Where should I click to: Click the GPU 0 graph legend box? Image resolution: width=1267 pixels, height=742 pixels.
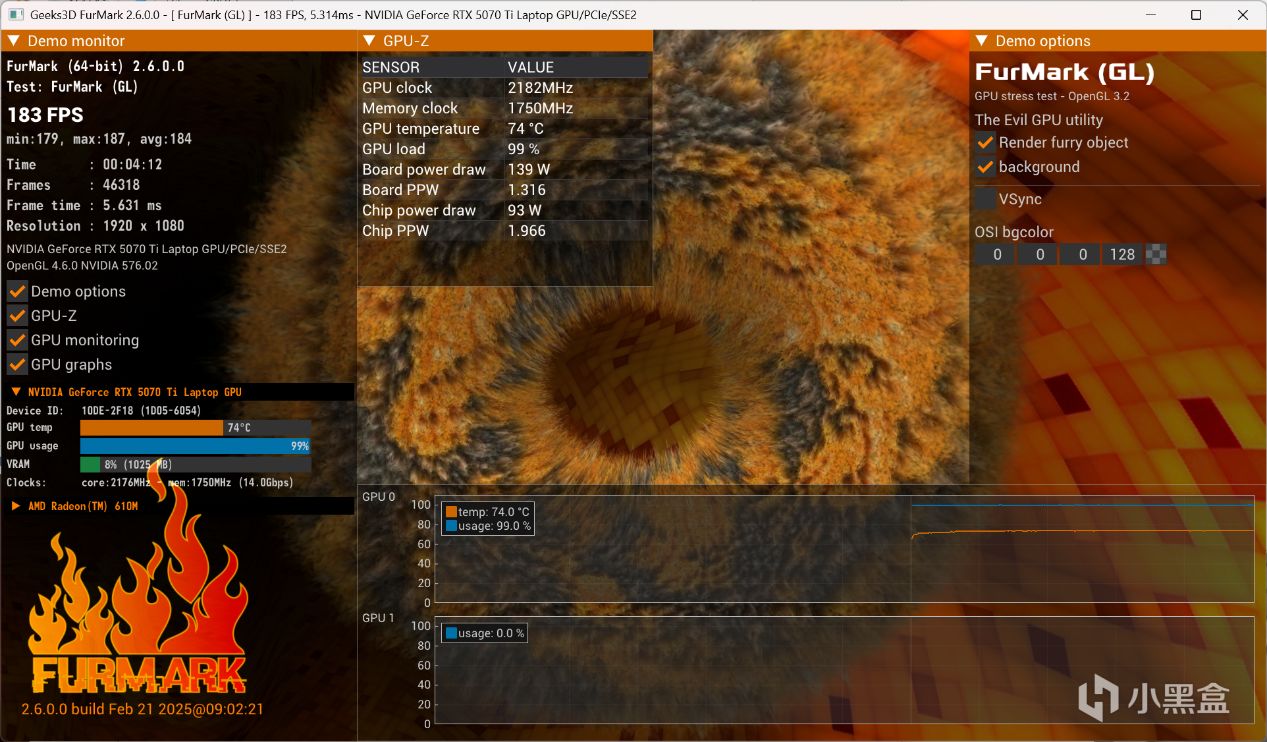point(488,518)
